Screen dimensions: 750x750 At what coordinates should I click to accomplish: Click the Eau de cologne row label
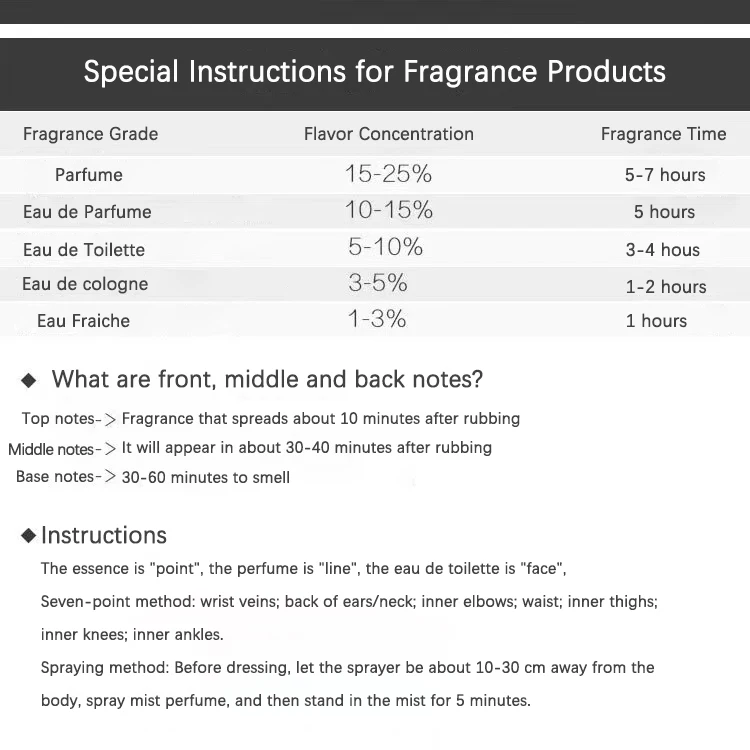point(85,284)
